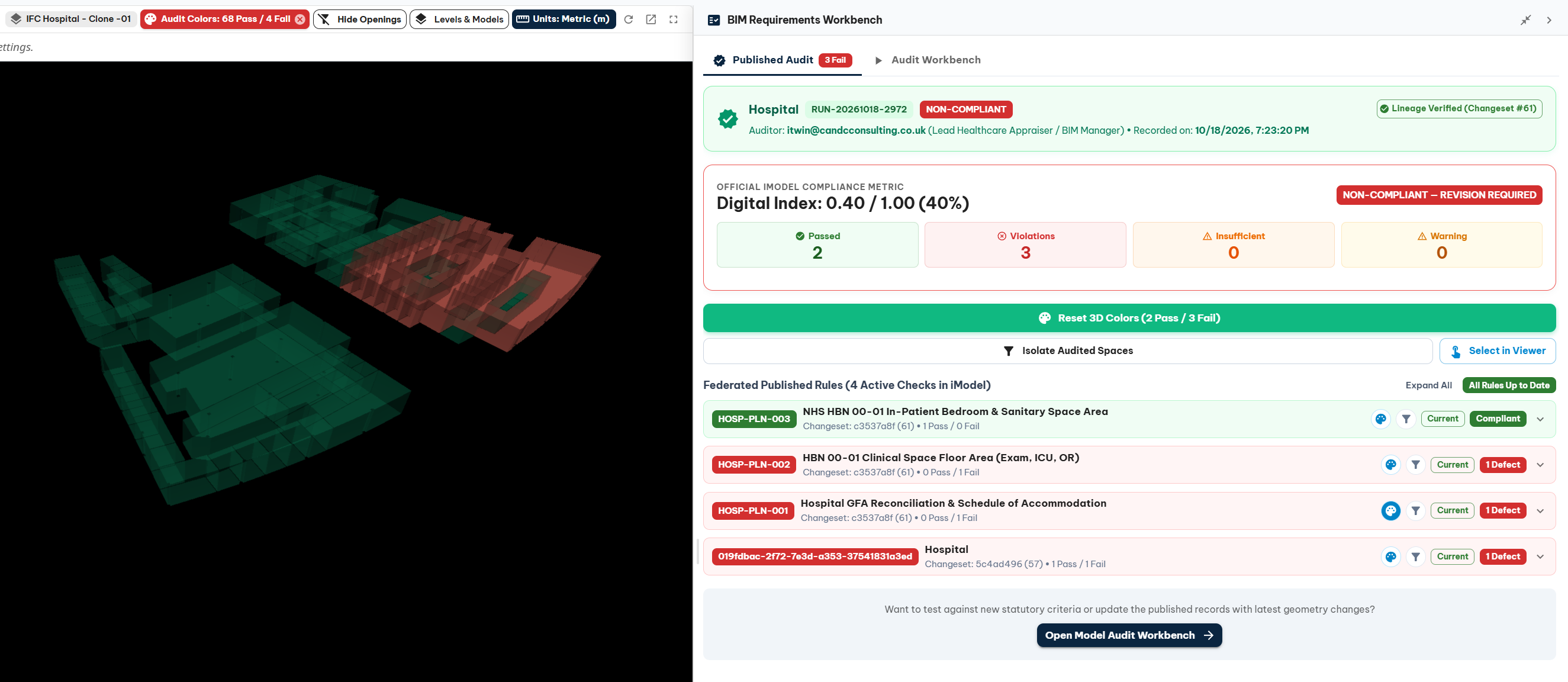
Task: Expand the HOSP-PLN-003 rule row
Action: (x=1541, y=419)
